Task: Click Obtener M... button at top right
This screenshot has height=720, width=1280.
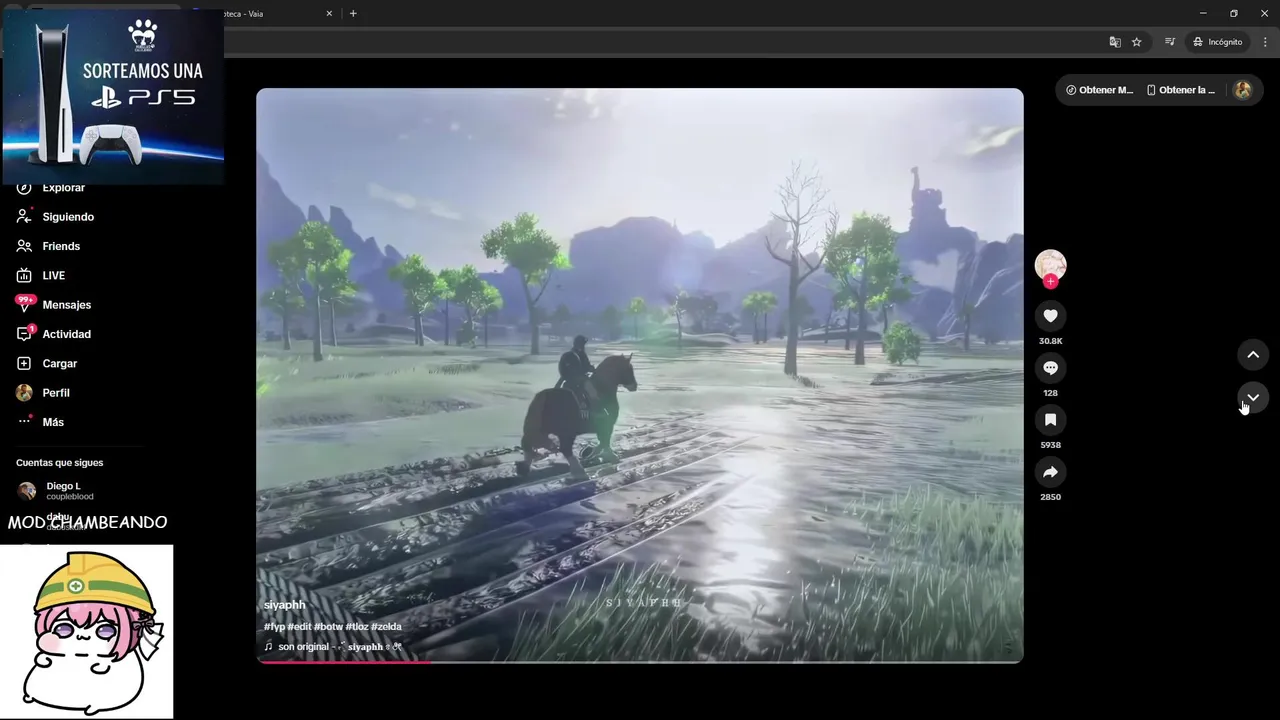Action: [1099, 90]
